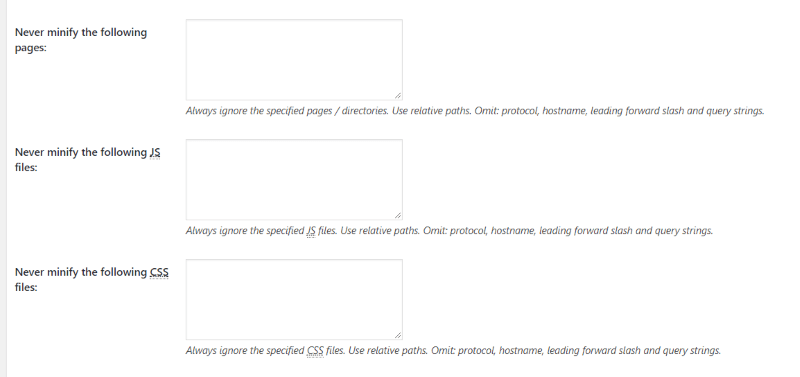Click the underlined CSS abbreviation in the italic description
800x377 pixels.
(x=315, y=350)
